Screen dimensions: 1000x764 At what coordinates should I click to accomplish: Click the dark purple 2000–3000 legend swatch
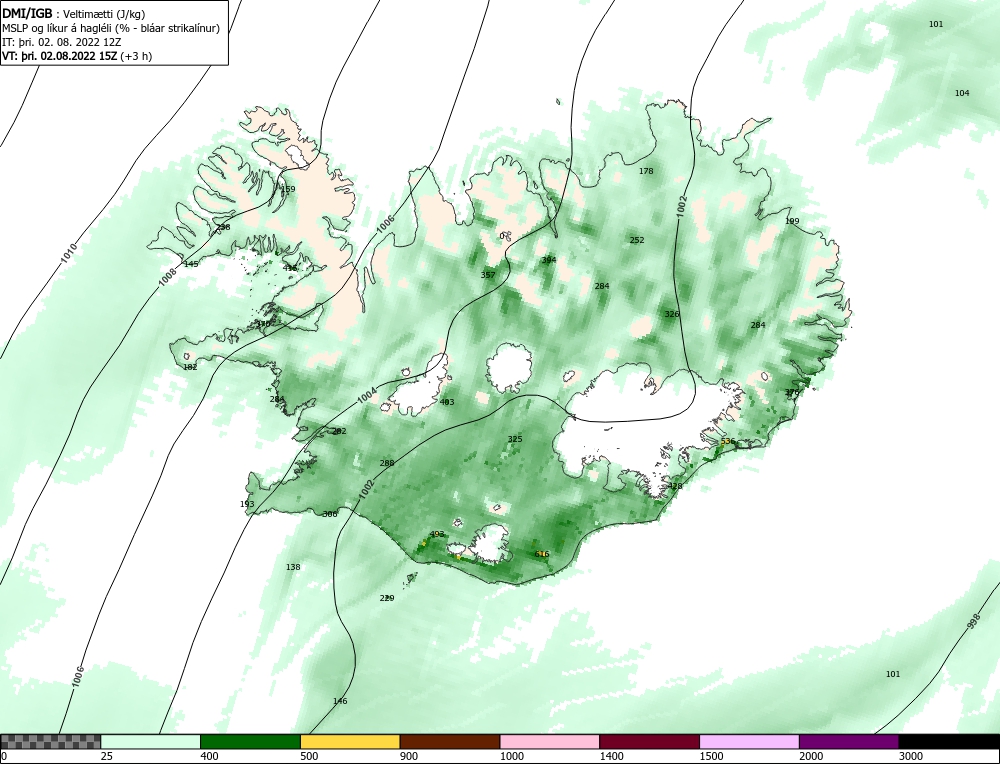click(x=849, y=741)
